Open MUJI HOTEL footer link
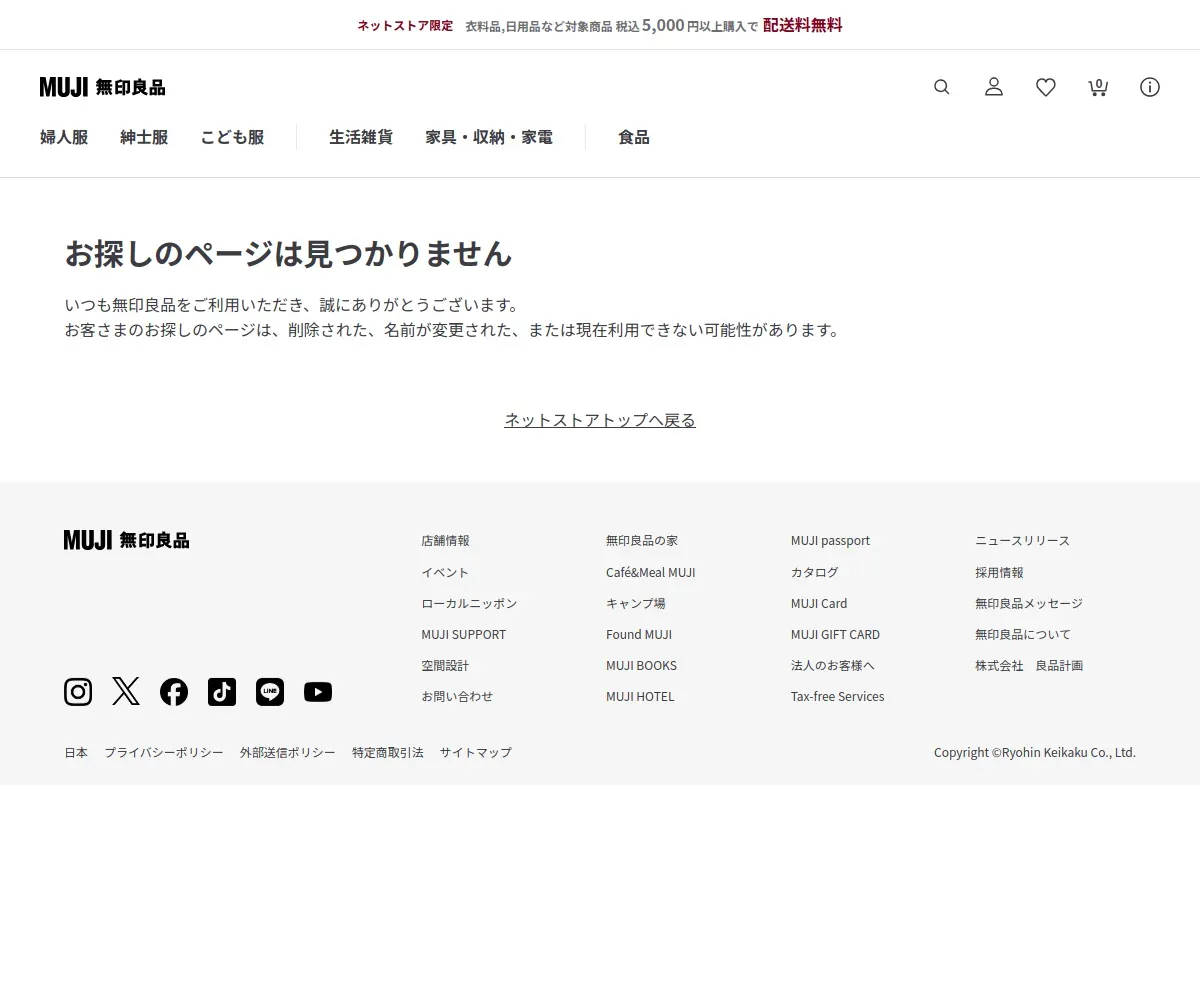 [x=640, y=696]
